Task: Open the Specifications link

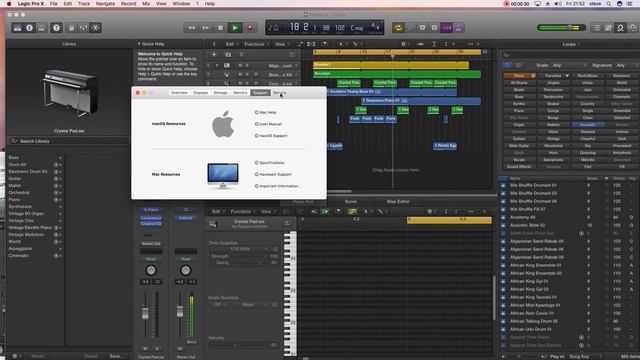Action: [269, 163]
